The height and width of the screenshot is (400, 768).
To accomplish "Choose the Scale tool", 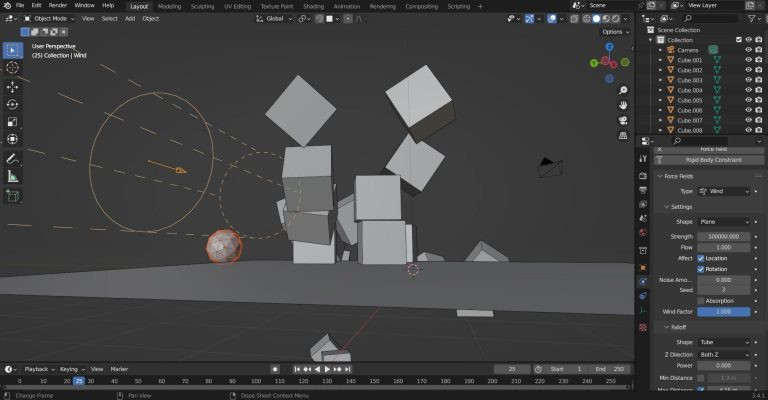I will click(12, 121).
